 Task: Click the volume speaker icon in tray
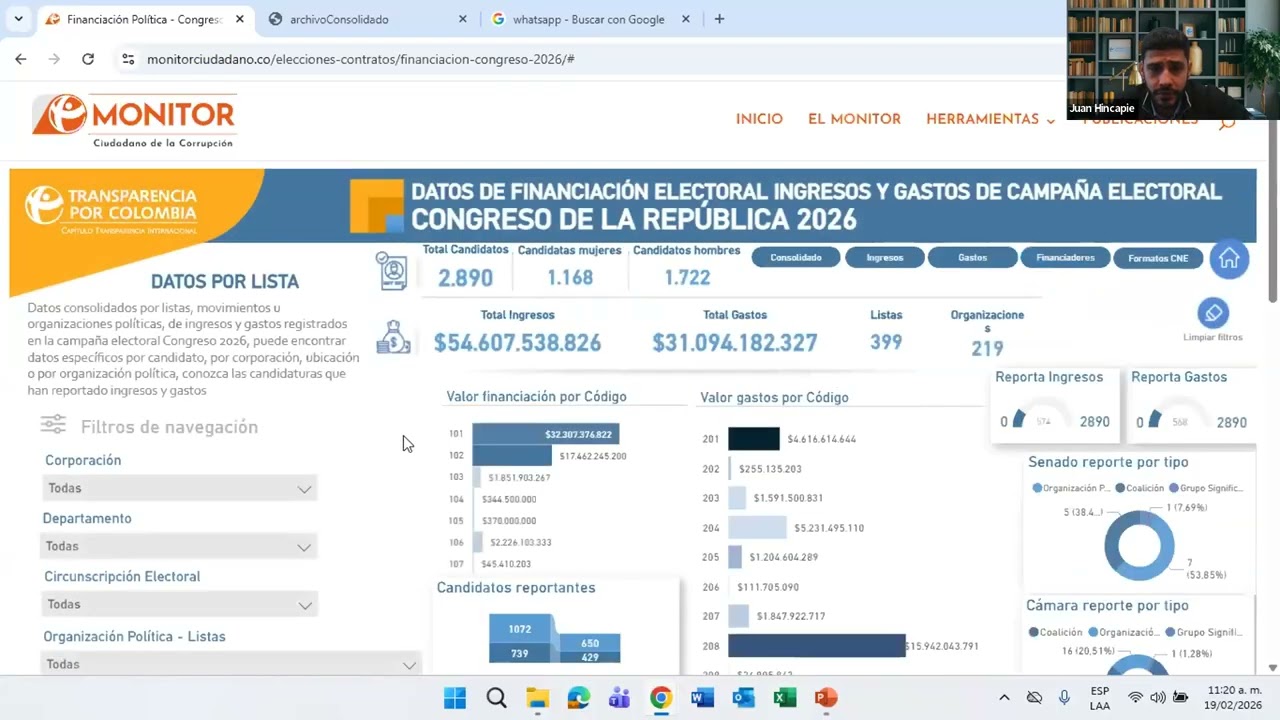[1158, 697]
